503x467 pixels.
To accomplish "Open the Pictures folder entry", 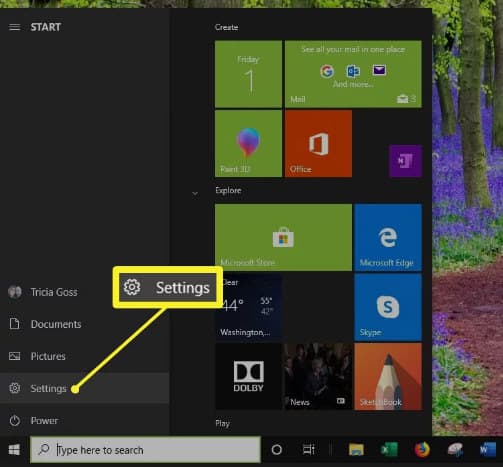I will coord(85,356).
